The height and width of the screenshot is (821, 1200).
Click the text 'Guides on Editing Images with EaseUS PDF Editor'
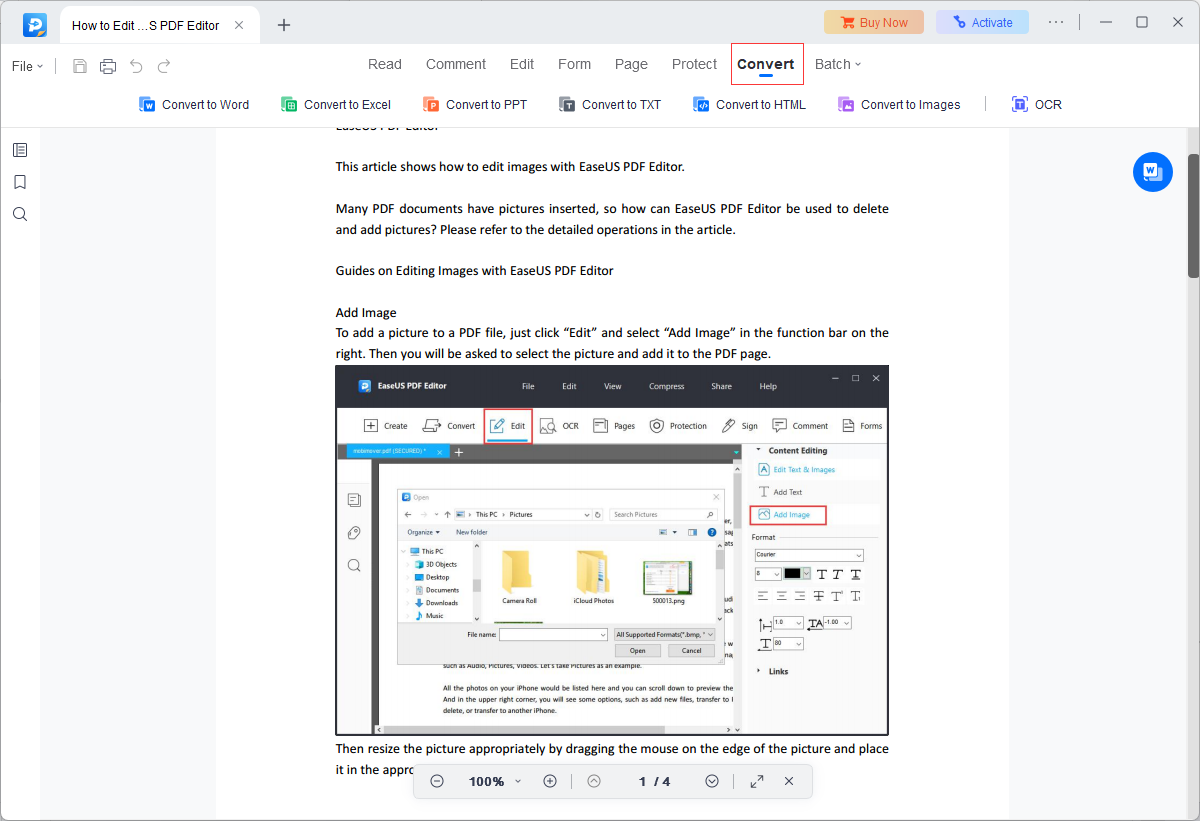tap(475, 271)
